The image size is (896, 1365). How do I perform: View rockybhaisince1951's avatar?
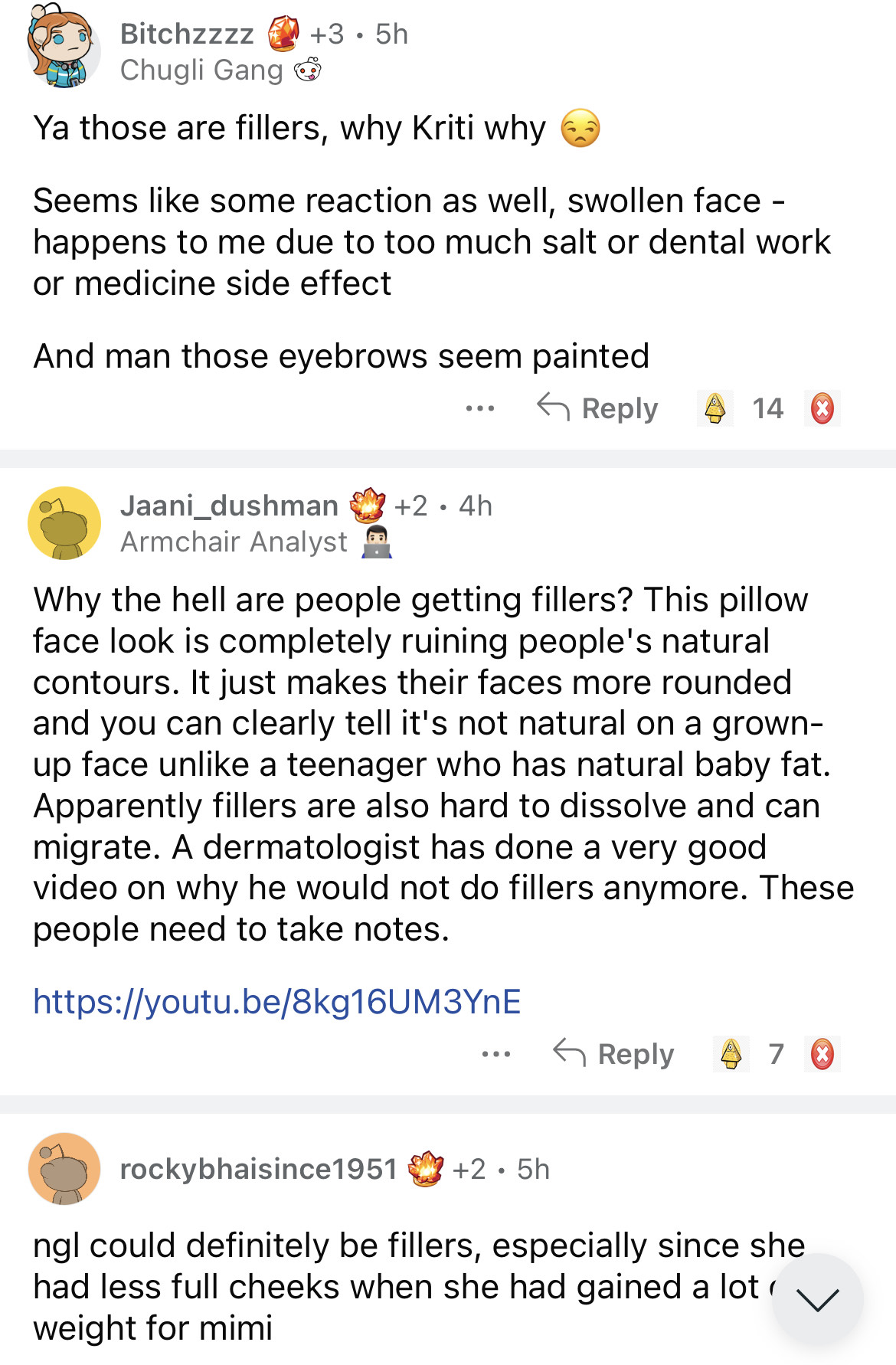click(64, 1169)
